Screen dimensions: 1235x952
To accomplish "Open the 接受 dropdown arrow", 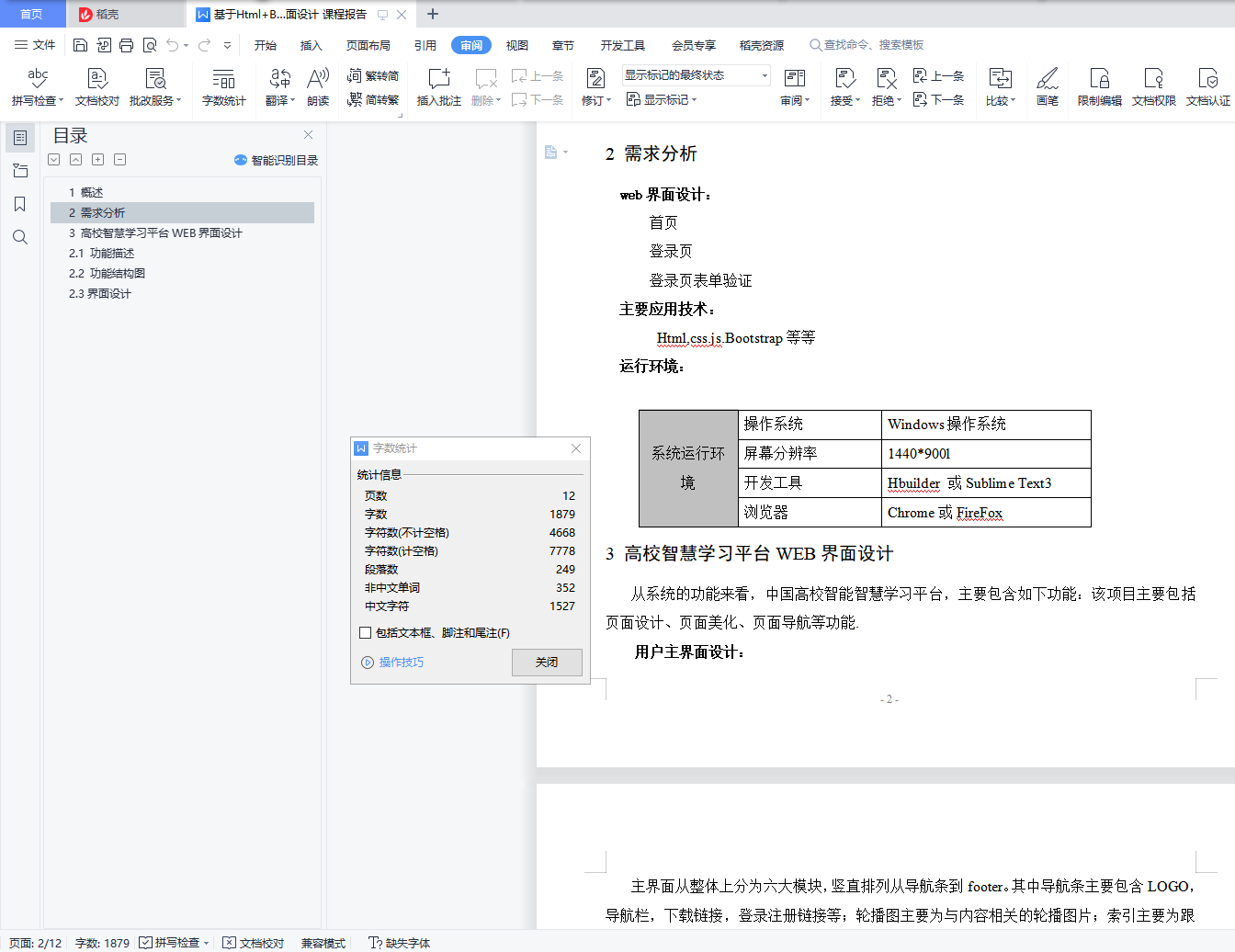I will (x=857, y=100).
